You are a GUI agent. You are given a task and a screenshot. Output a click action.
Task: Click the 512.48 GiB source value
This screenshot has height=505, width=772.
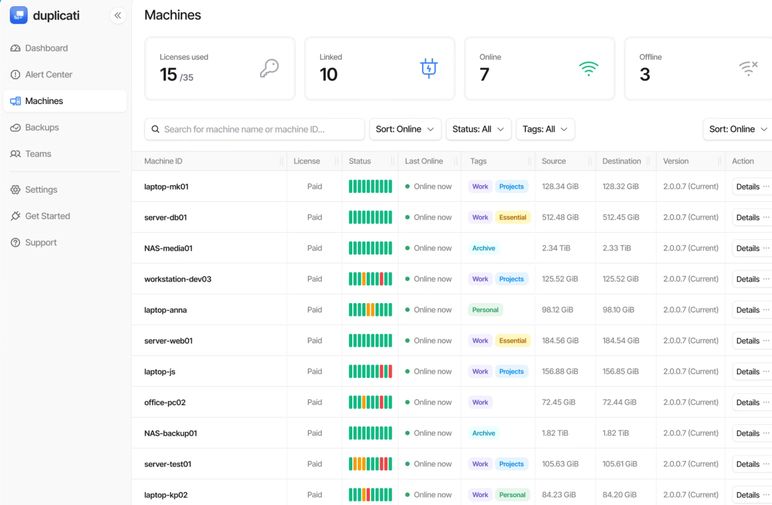560,217
